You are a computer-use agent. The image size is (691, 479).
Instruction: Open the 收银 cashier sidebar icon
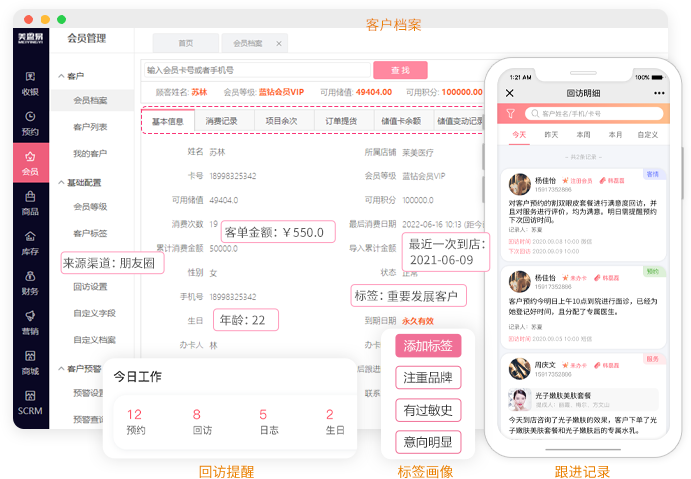coord(30,84)
